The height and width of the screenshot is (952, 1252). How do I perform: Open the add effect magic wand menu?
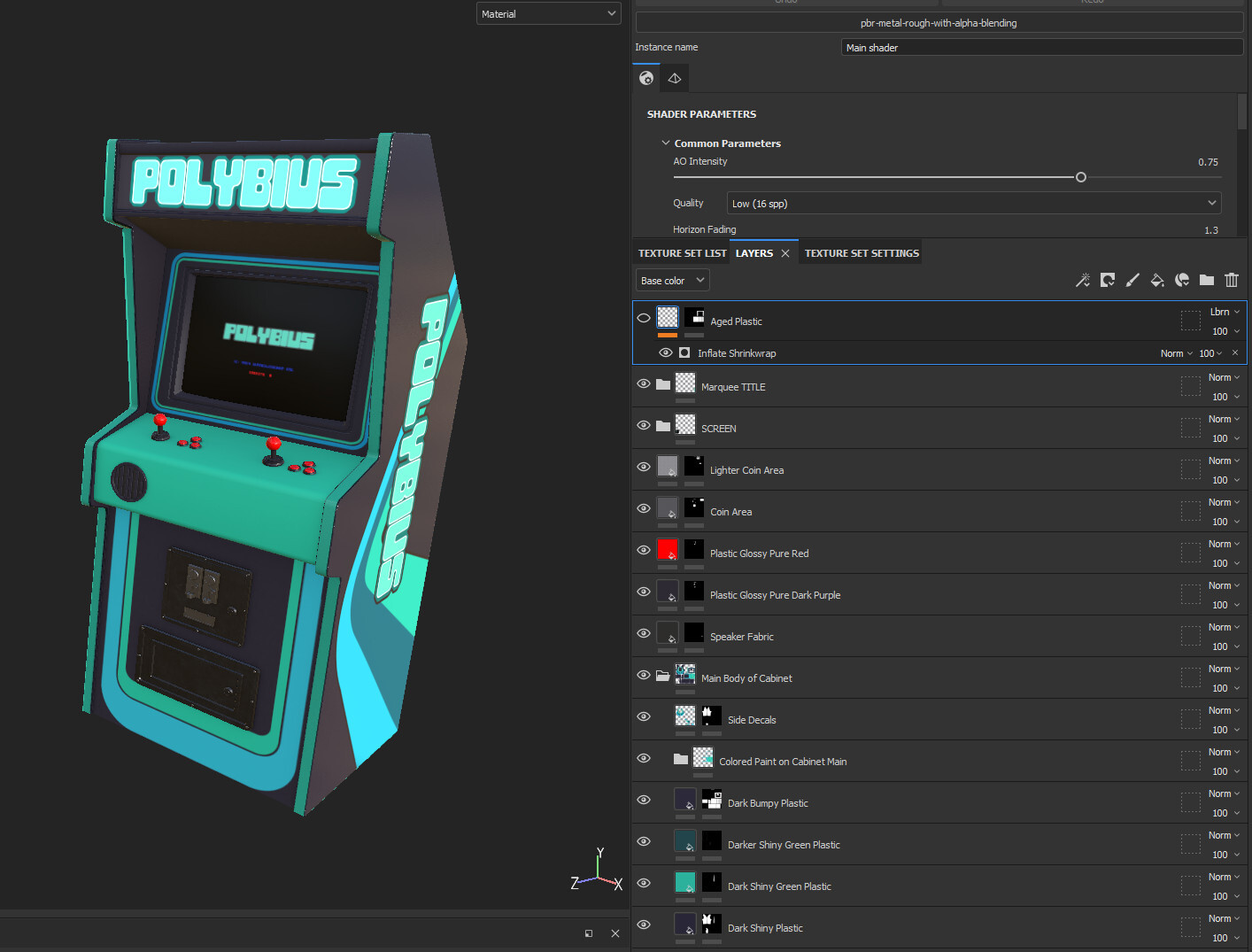[x=1082, y=281]
